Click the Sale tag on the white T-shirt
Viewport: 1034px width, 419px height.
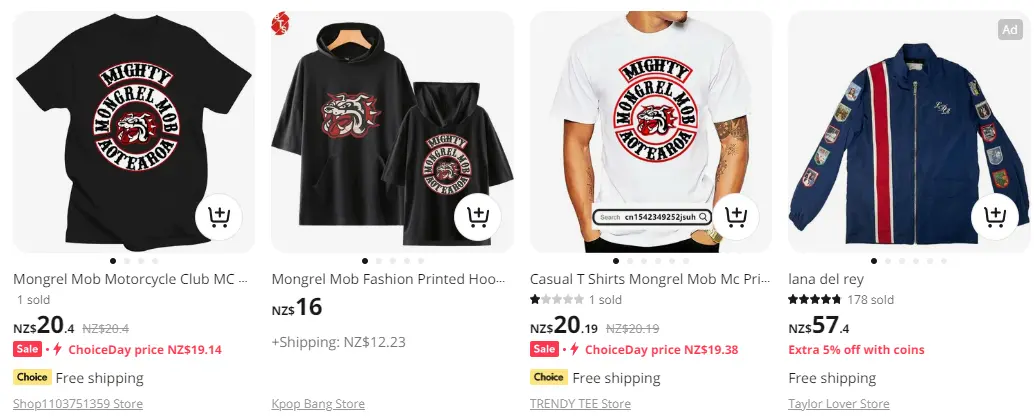point(544,349)
